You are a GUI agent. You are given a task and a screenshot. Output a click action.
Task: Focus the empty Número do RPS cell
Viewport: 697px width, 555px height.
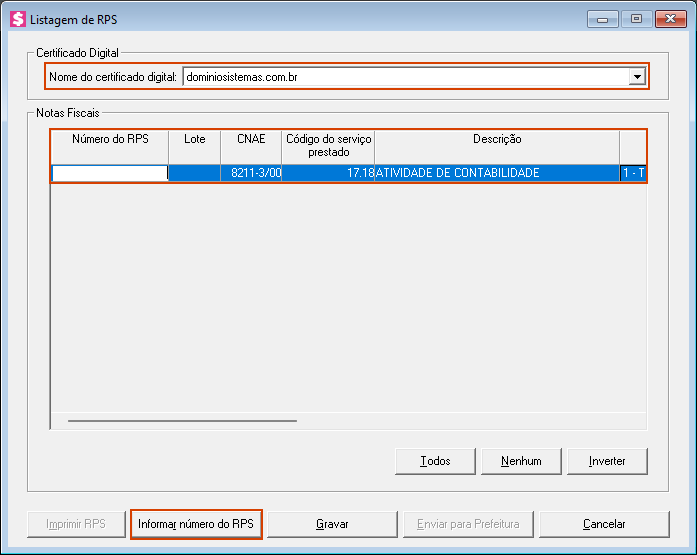110,173
